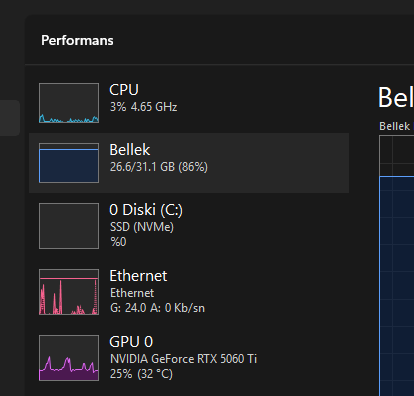Click the SSD (NVMe) disk type label
Screen dimensions: 414x396
click(x=142, y=227)
